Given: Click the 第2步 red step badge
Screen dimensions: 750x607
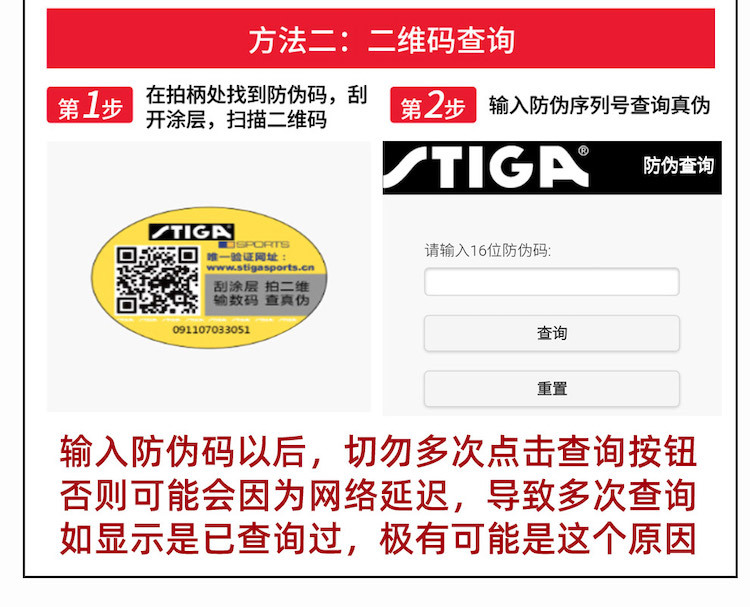Looking at the screenshot, I should tap(433, 105).
